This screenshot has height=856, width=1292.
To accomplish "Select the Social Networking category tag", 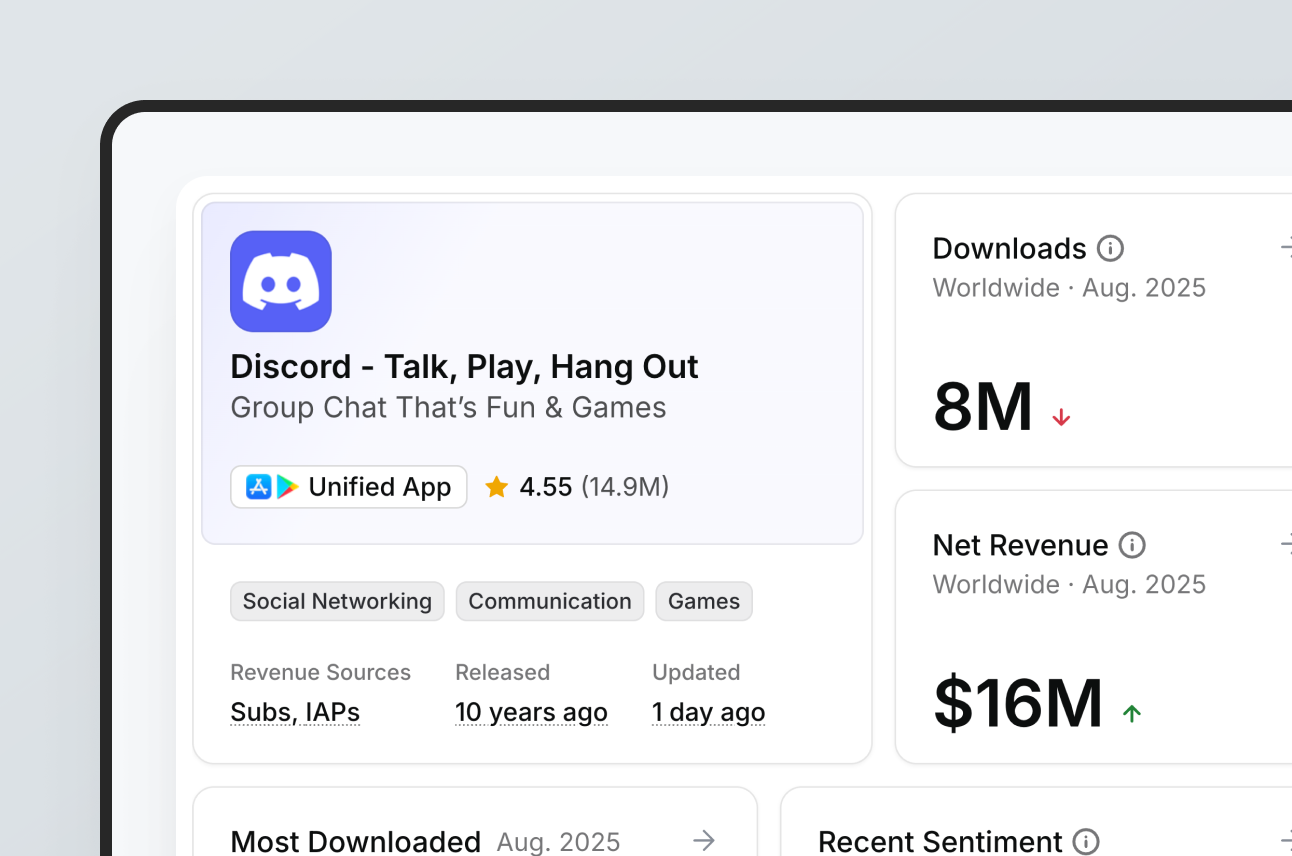I will pyautogui.click(x=337, y=601).
